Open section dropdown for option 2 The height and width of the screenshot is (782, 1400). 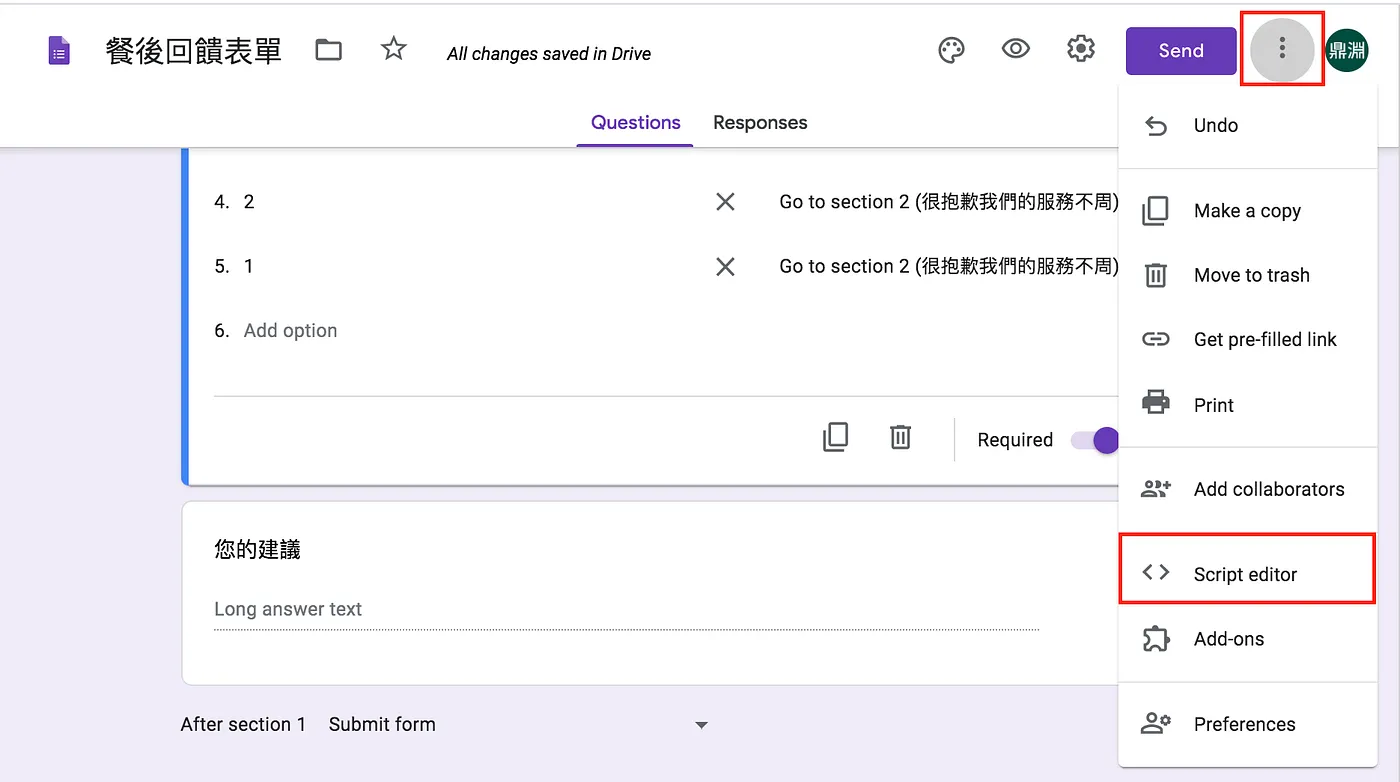coord(948,202)
